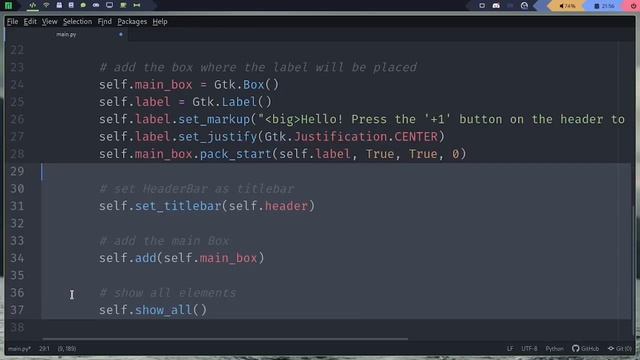
Task: Open the GitHub status bar icon
Action: [585, 348]
